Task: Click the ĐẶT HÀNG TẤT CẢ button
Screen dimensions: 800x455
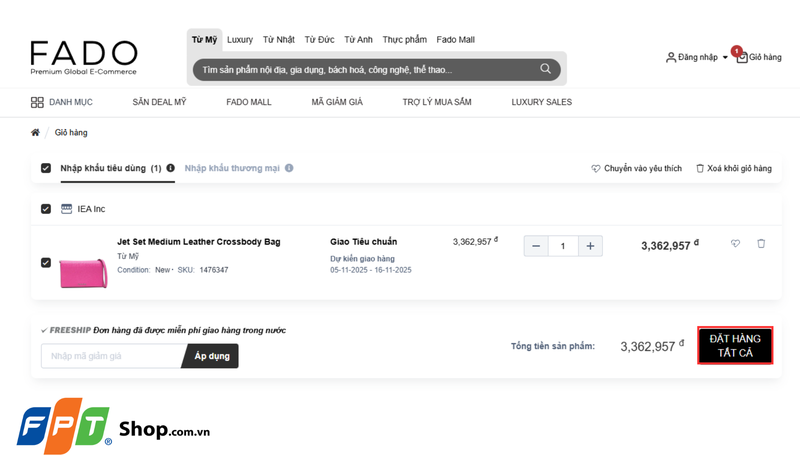Action: click(x=735, y=345)
